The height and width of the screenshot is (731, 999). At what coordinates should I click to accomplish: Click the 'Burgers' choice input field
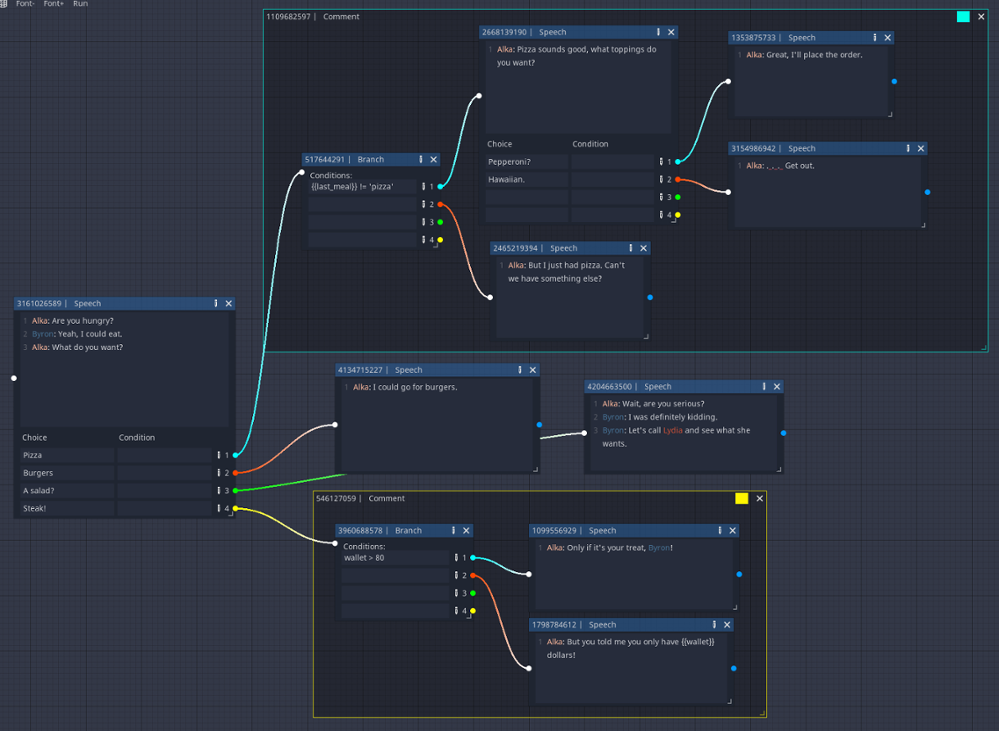(67, 473)
